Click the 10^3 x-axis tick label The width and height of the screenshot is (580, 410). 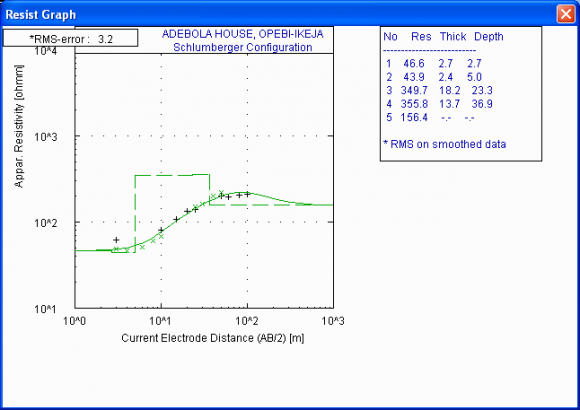[x=333, y=320]
